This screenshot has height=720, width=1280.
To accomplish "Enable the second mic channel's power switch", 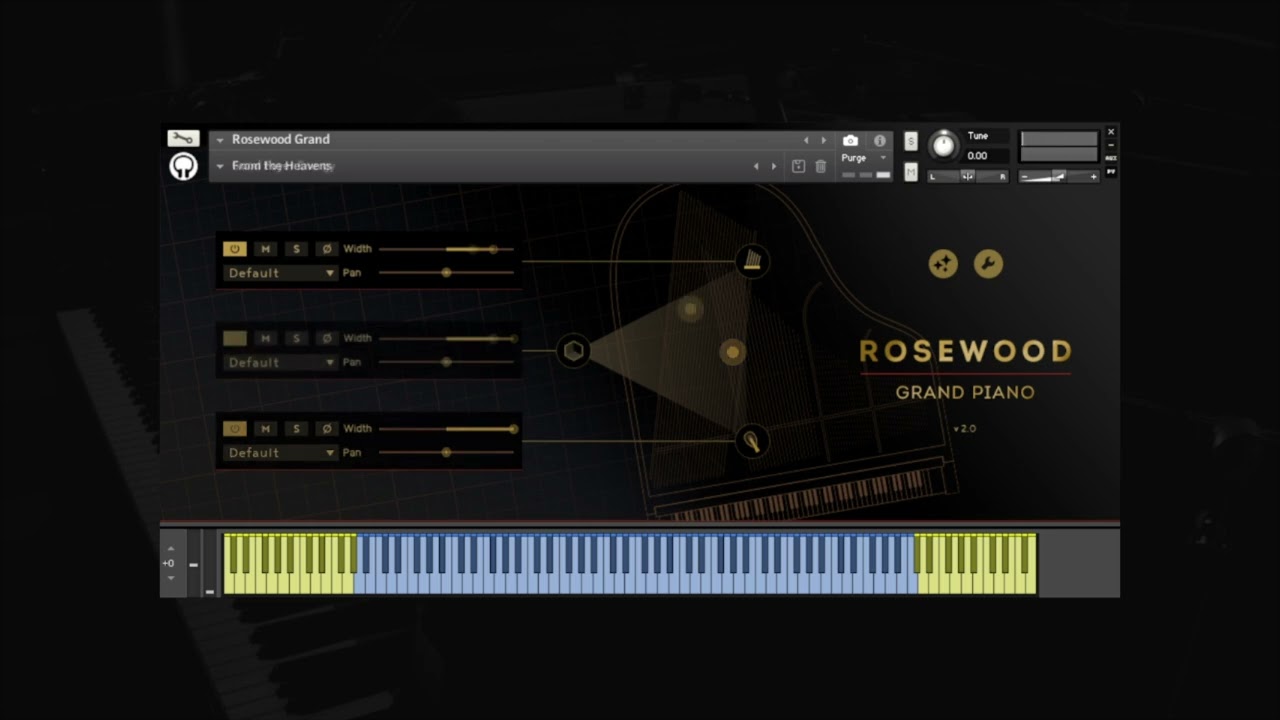I will pyautogui.click(x=234, y=338).
